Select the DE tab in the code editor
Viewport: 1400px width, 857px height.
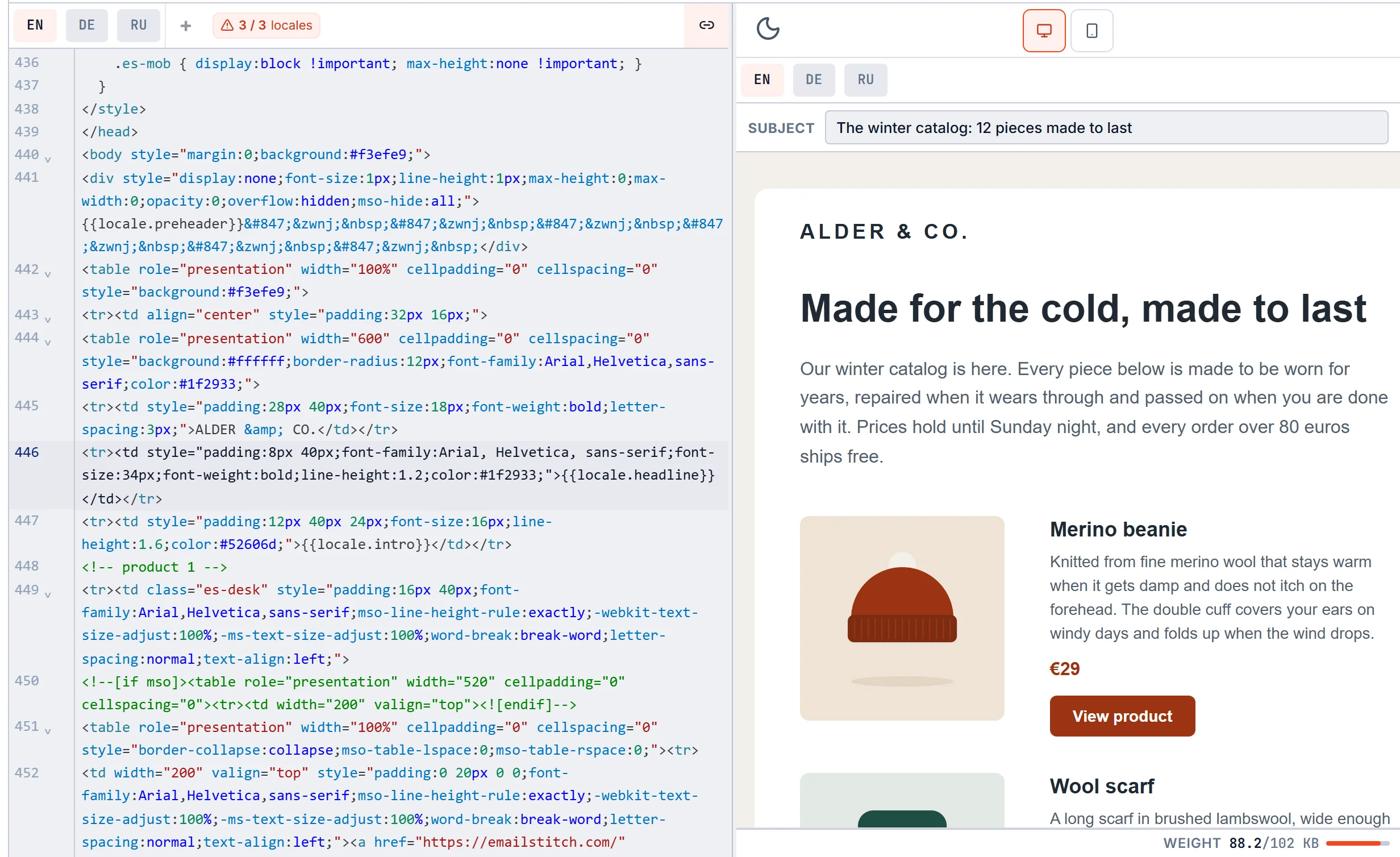pyautogui.click(x=86, y=26)
